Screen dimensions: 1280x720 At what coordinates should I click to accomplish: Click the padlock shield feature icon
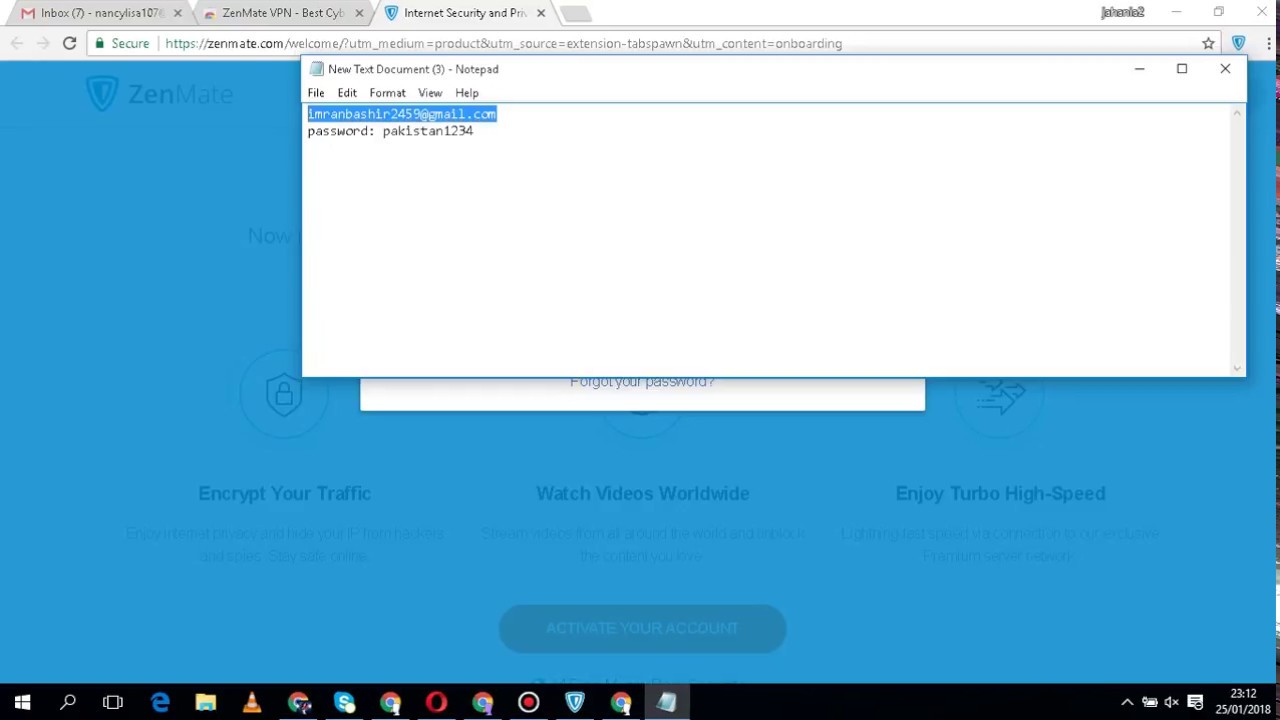284,394
